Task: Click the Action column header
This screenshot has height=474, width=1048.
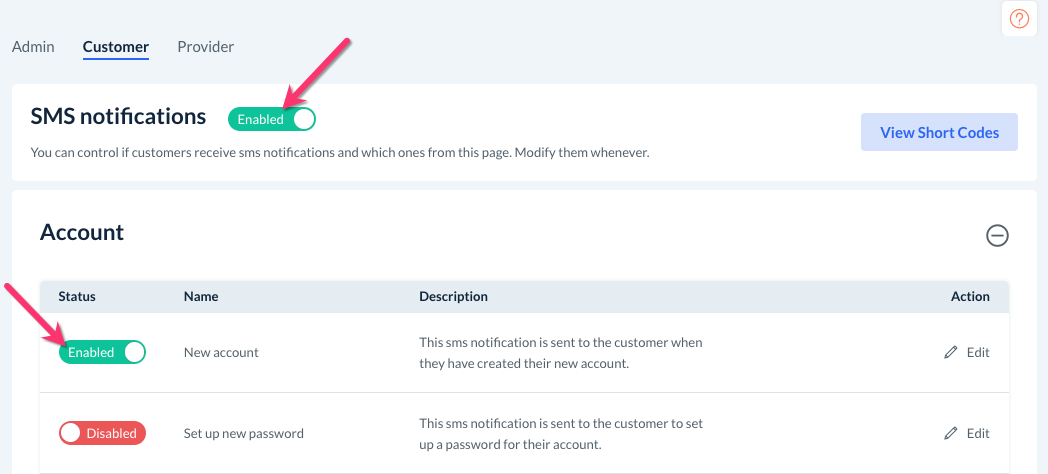Action: coord(970,296)
